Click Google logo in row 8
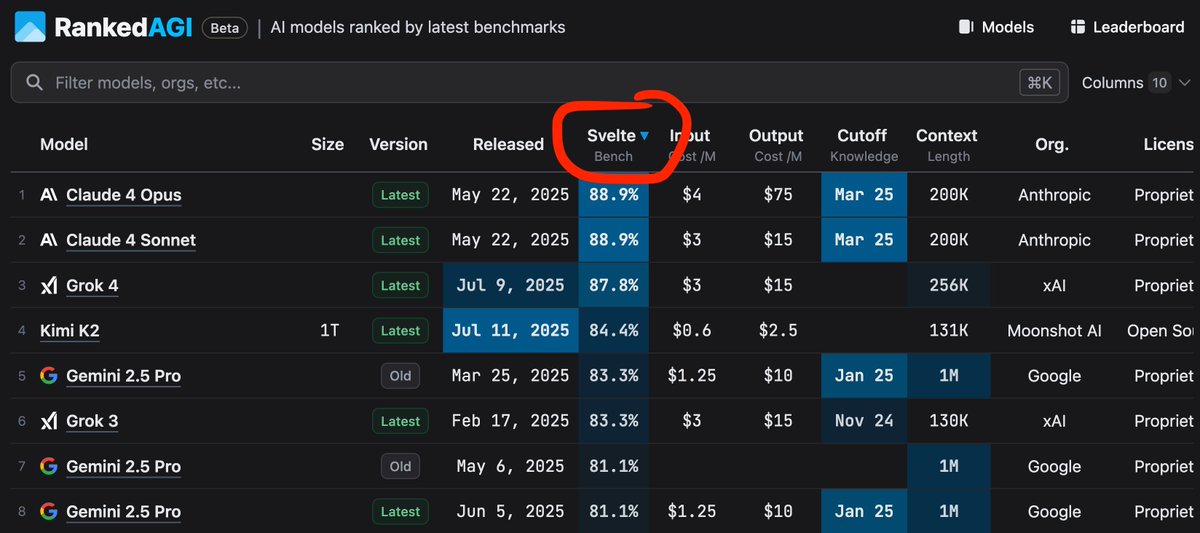The image size is (1200, 533). pyautogui.click(x=48, y=511)
